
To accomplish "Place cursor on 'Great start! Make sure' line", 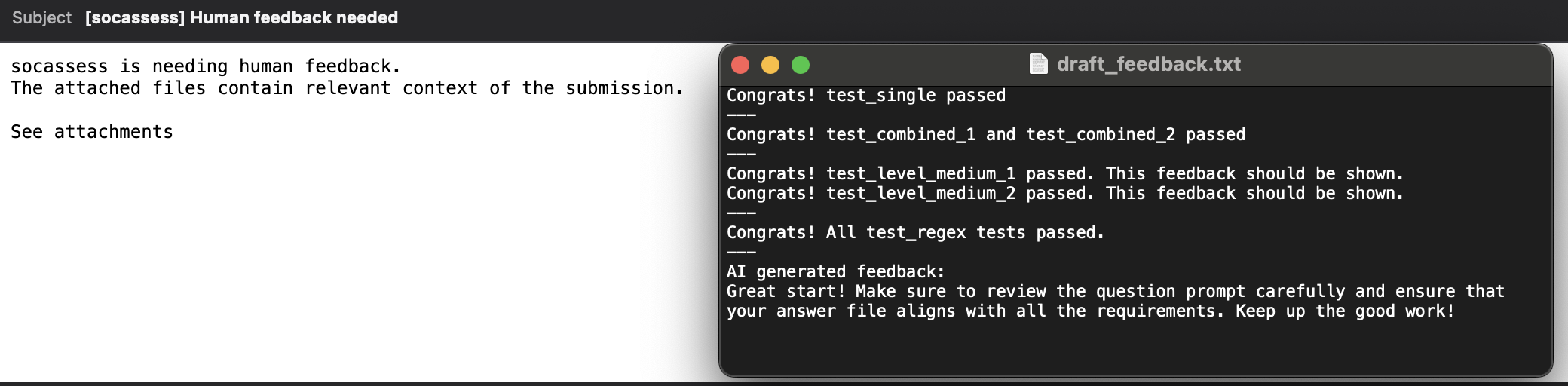I will [1116, 292].
